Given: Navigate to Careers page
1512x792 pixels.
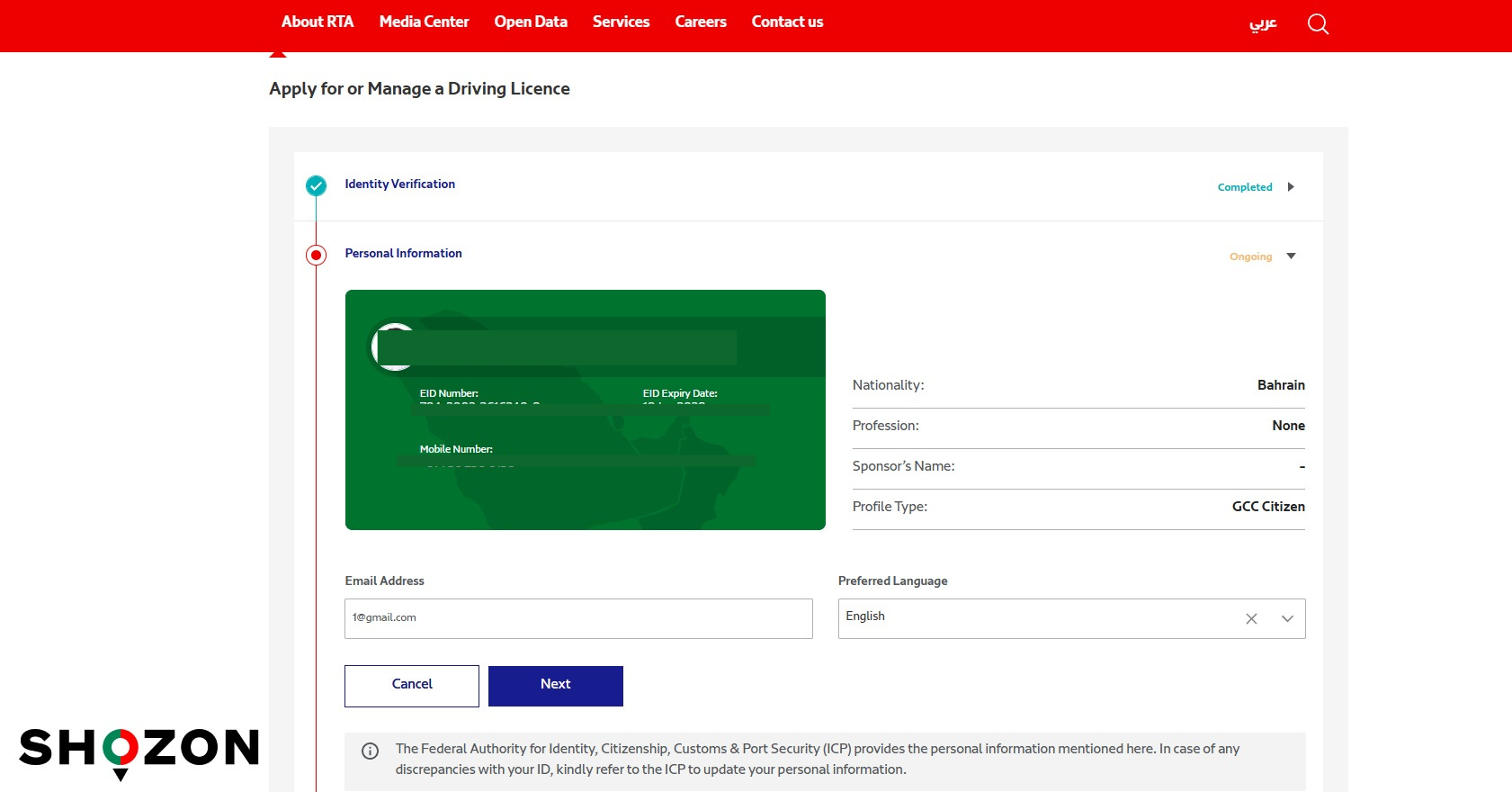Looking at the screenshot, I should click(x=701, y=22).
